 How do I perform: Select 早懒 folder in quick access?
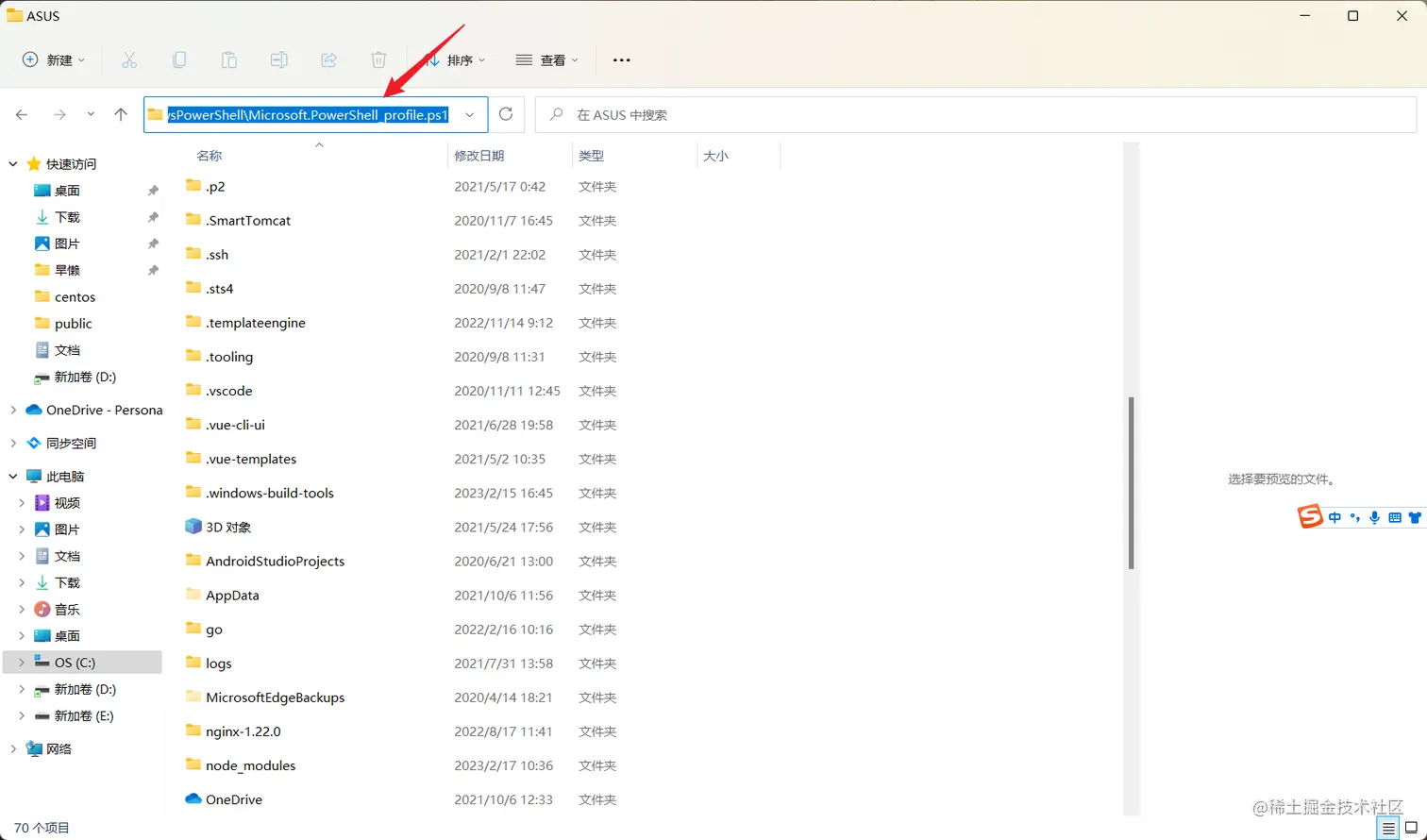coord(58,270)
